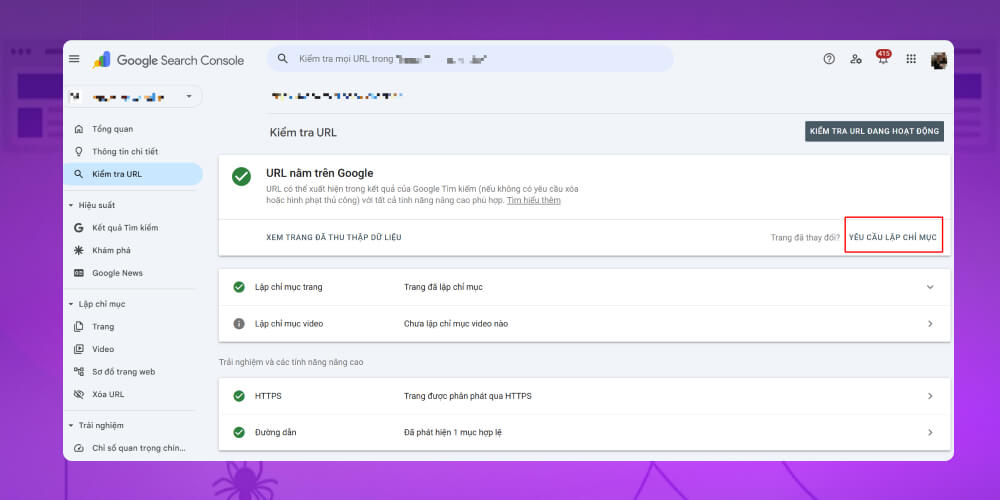Open the Google apps grid

pos(911,59)
